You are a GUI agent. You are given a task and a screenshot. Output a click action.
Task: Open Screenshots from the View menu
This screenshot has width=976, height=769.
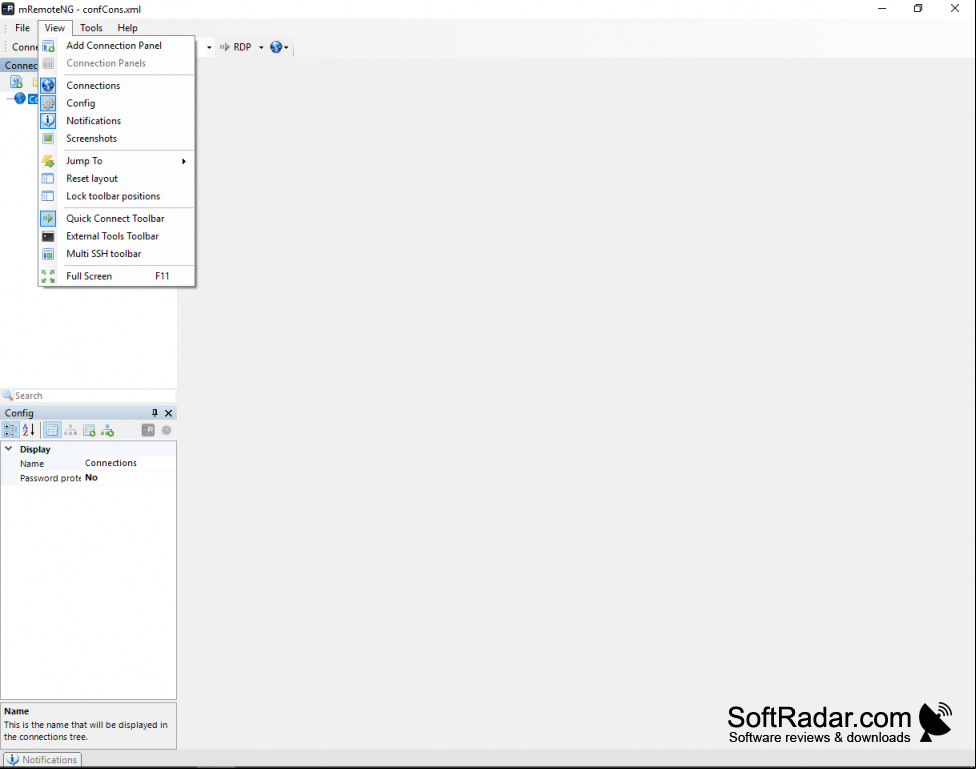pos(117,138)
